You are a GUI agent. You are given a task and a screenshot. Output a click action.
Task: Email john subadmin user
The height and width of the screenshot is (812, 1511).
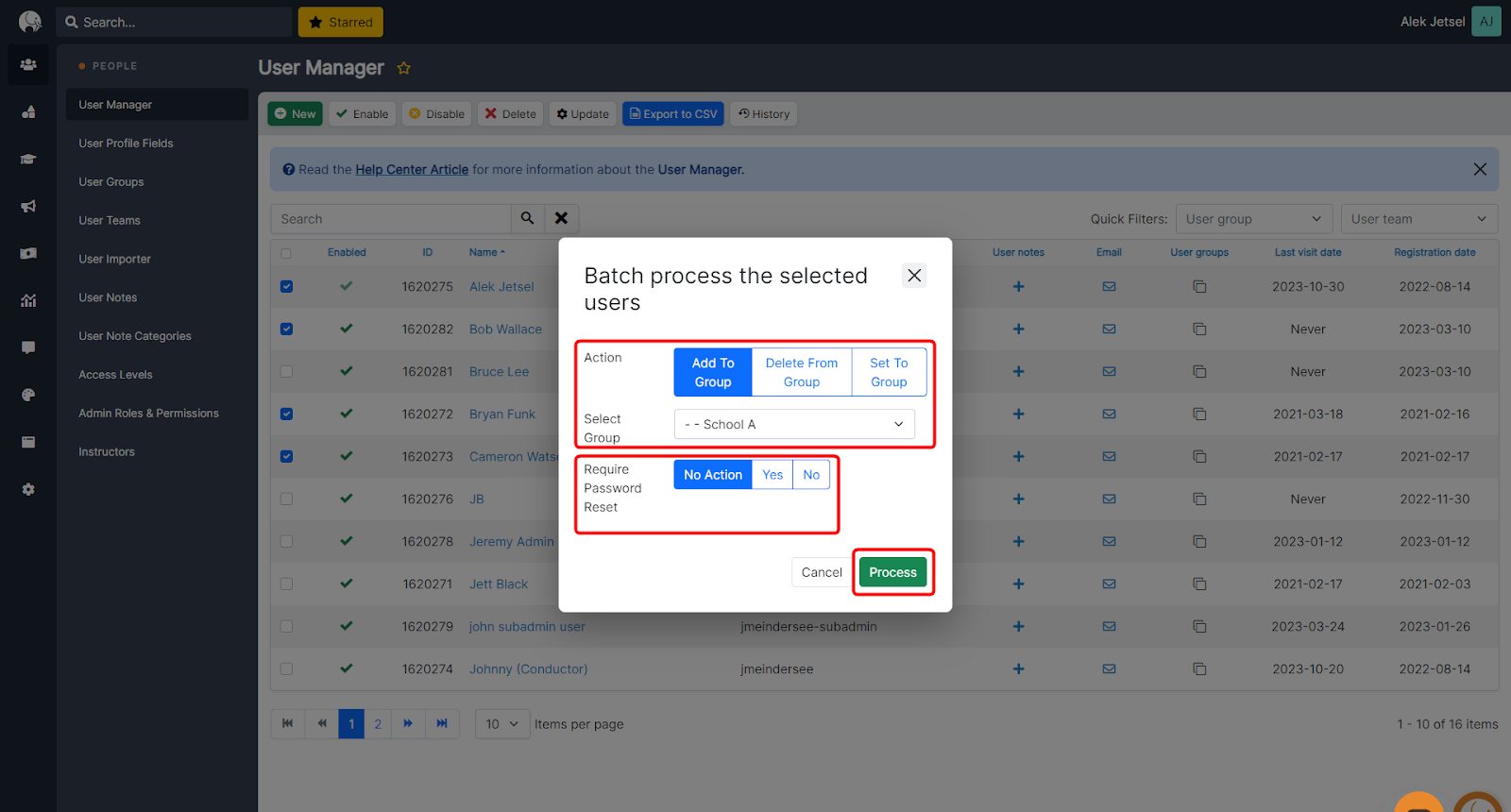(1109, 626)
